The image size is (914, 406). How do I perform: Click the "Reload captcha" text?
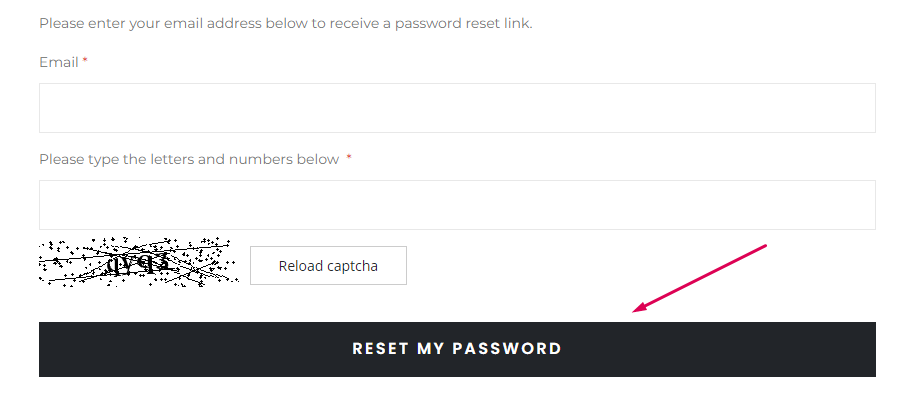(x=328, y=266)
